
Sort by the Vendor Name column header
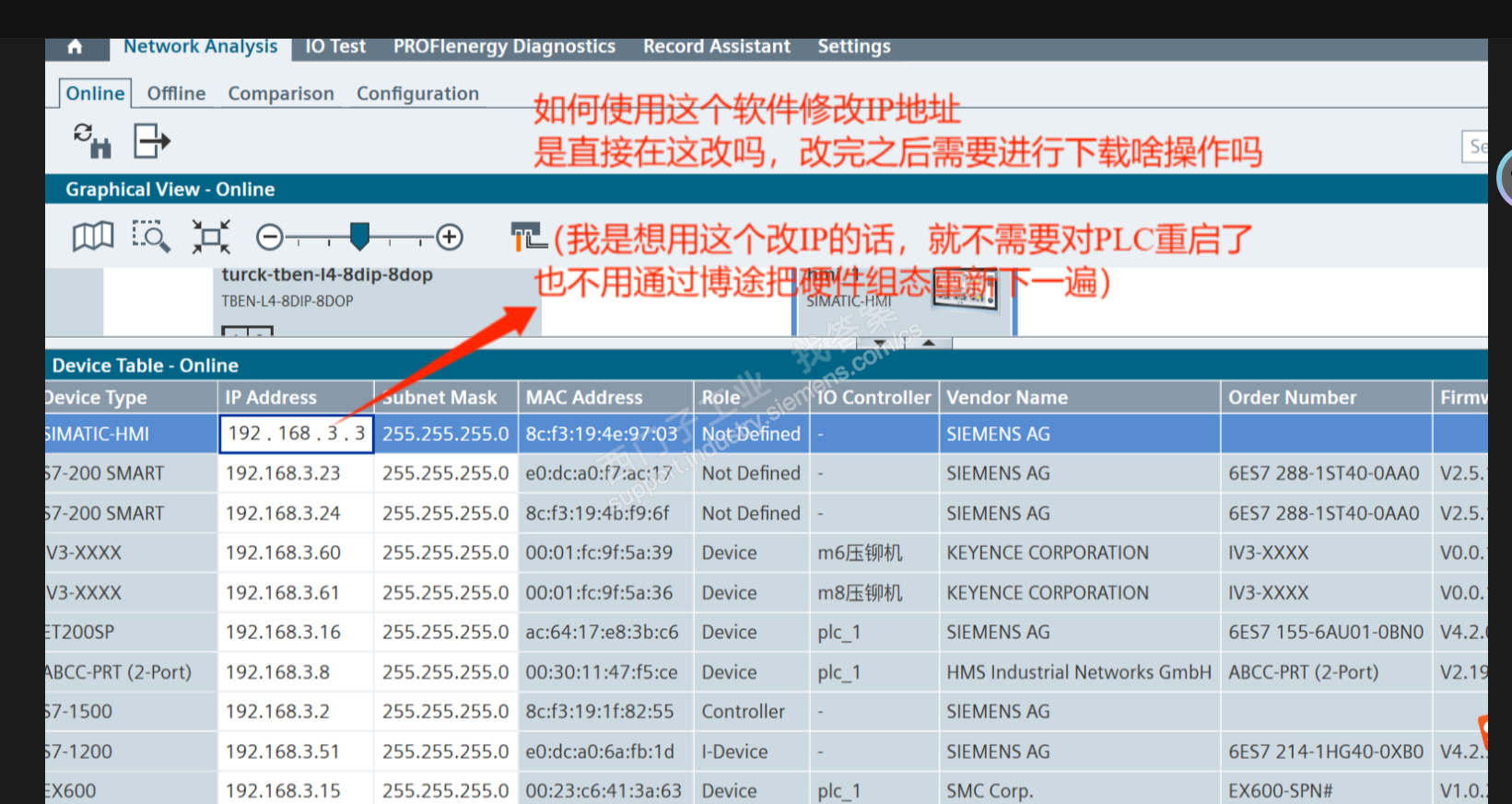tap(1080, 398)
